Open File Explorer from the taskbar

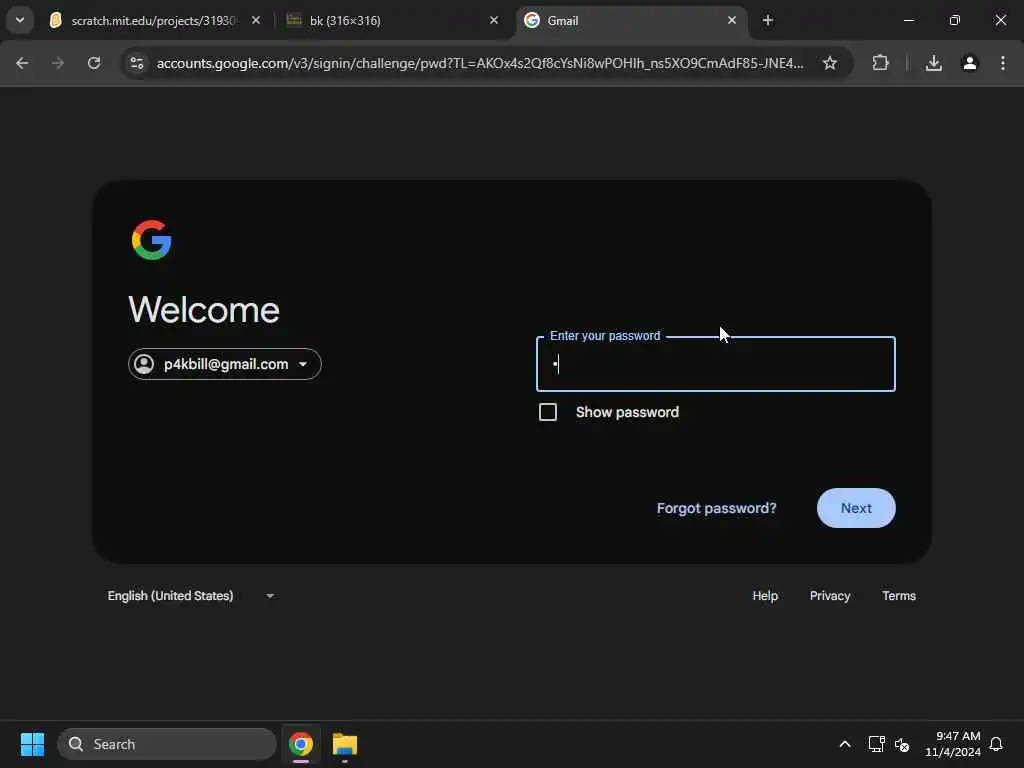[345, 744]
